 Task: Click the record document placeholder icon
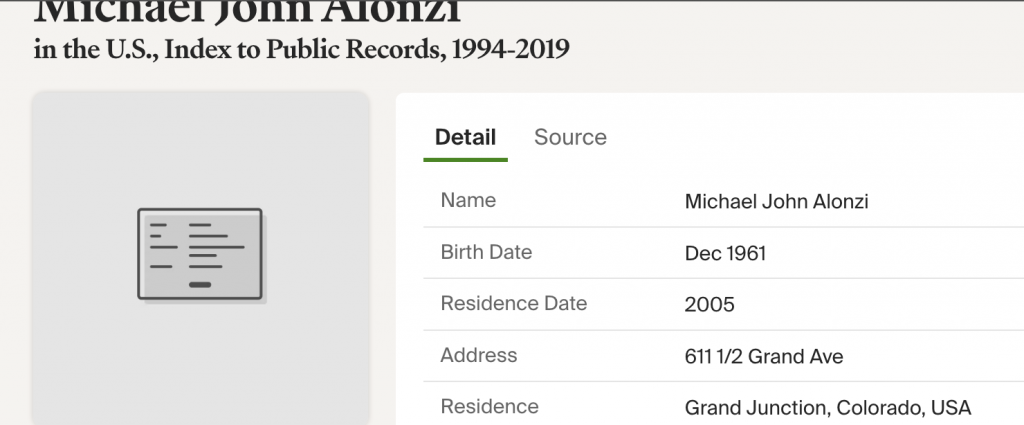(x=200, y=254)
